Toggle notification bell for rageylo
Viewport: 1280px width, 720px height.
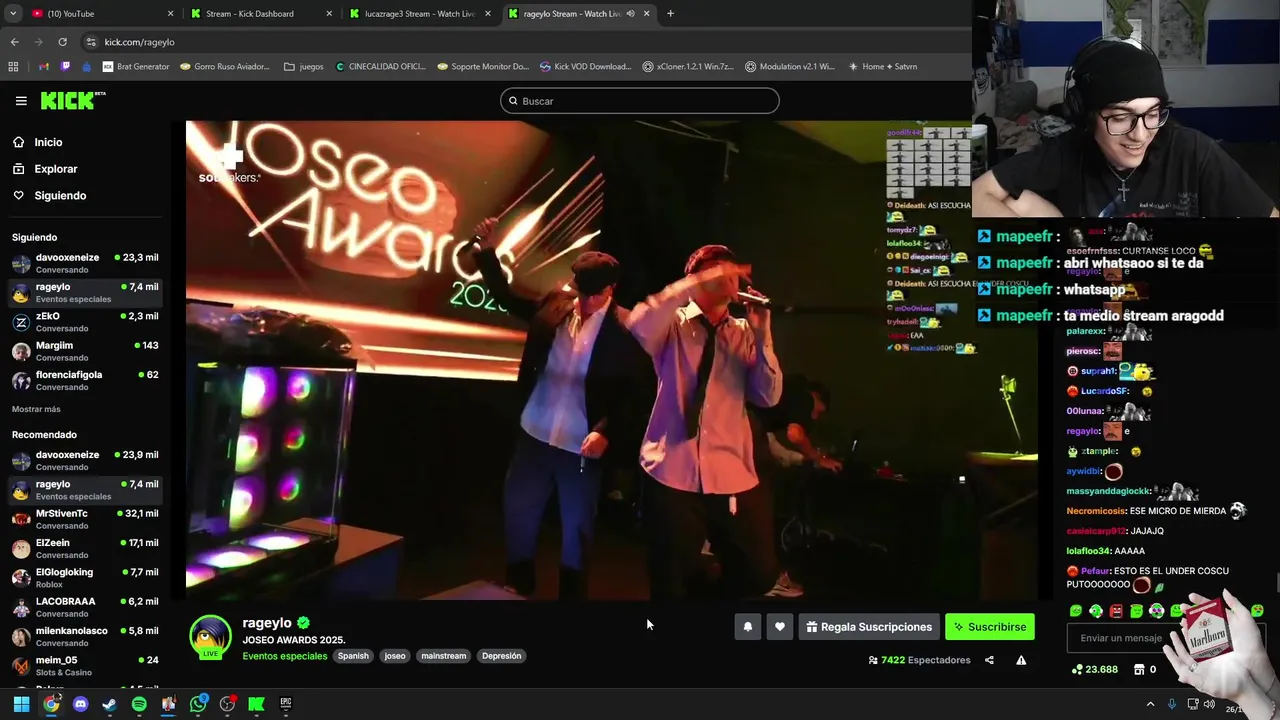pyautogui.click(x=747, y=627)
